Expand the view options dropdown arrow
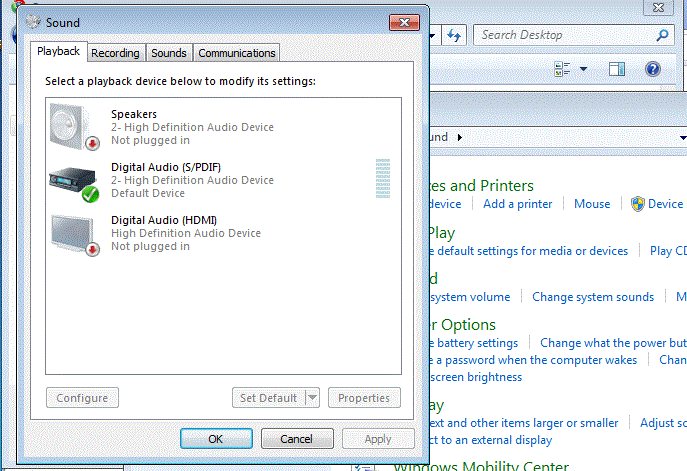The width and height of the screenshot is (687, 471). coord(583,69)
